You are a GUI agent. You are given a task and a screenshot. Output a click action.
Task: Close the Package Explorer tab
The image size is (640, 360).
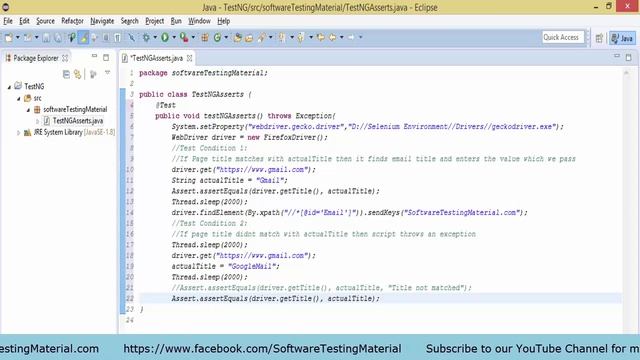click(x=65, y=58)
